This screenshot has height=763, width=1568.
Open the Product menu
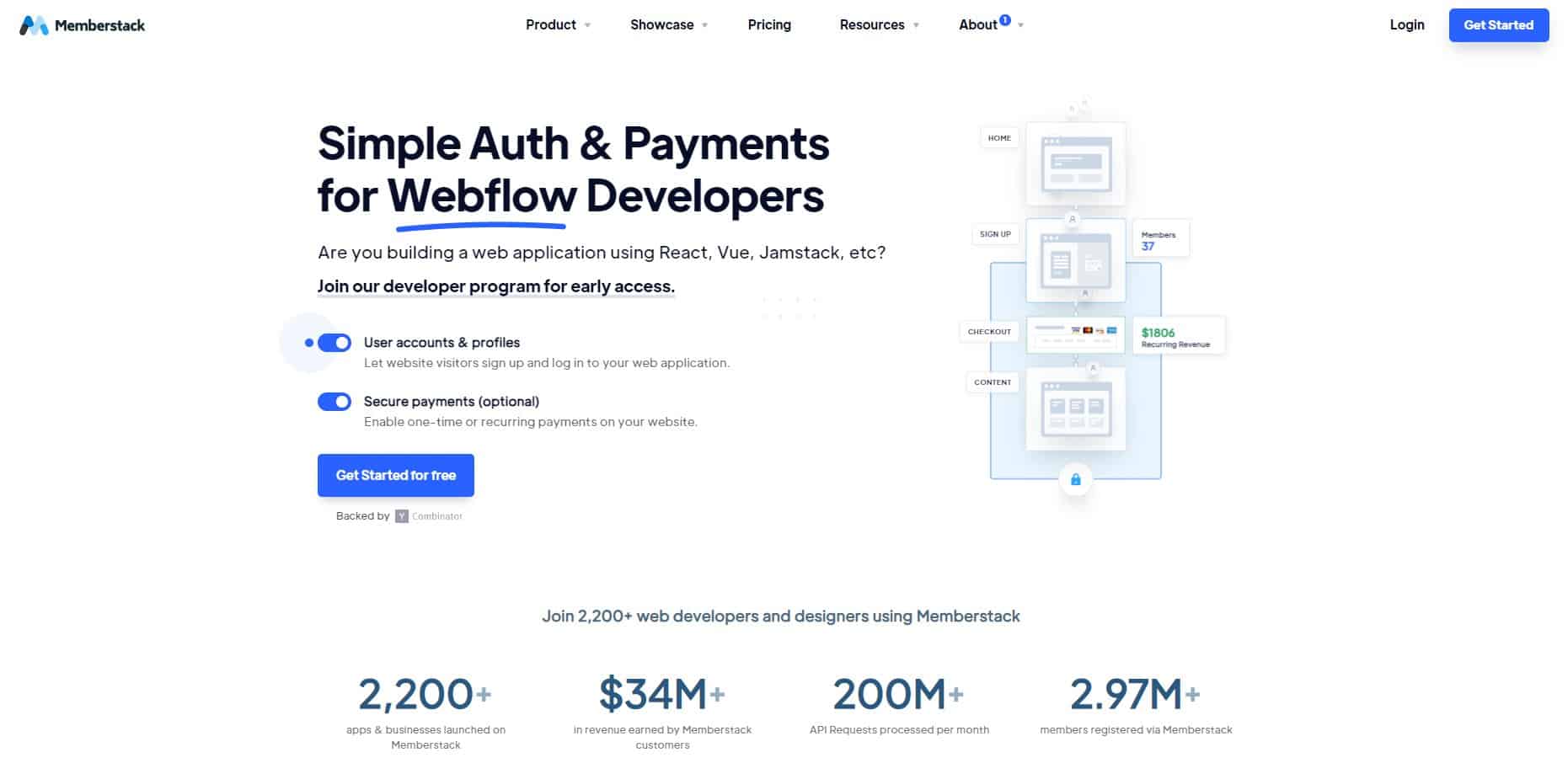(551, 25)
